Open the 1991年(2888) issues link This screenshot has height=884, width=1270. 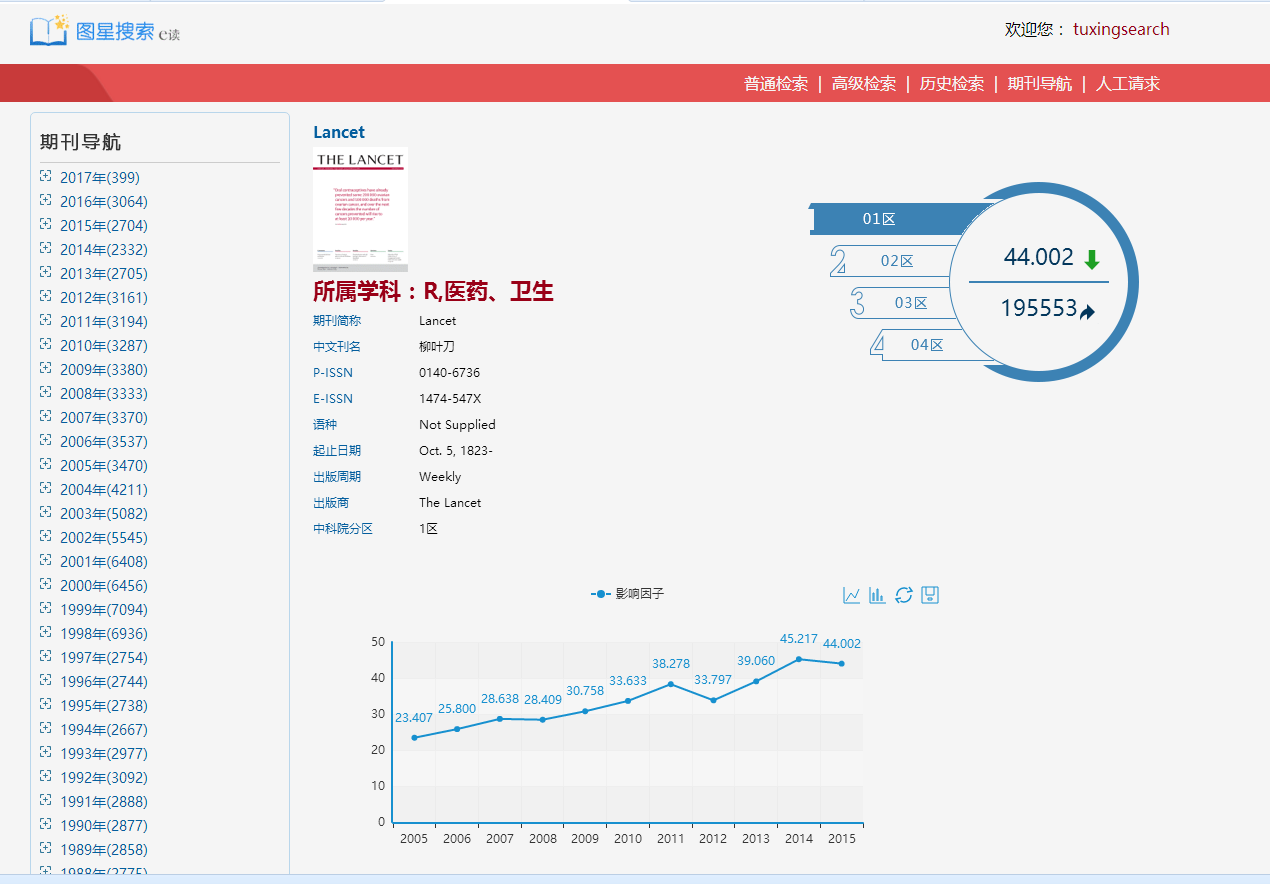[x=104, y=802]
